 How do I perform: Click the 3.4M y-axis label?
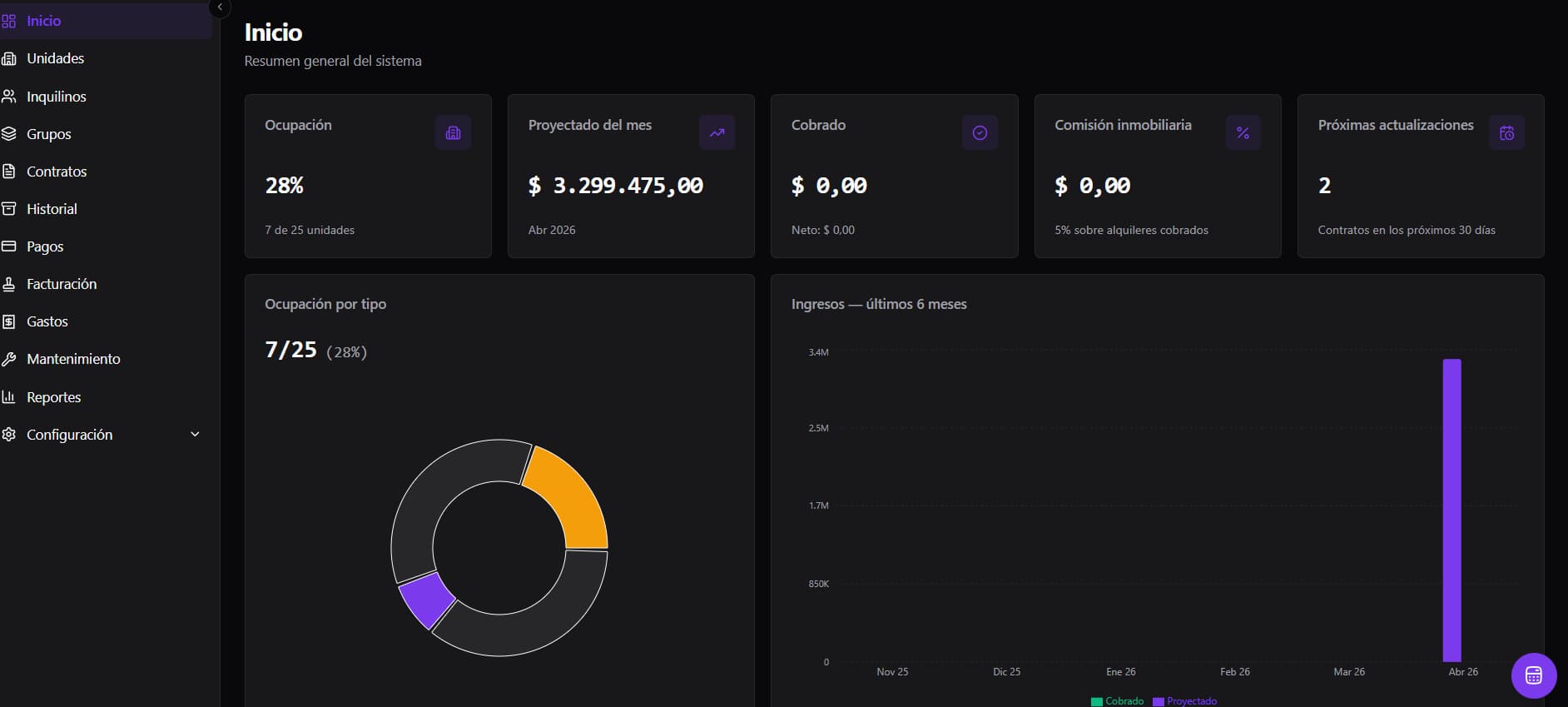point(818,352)
